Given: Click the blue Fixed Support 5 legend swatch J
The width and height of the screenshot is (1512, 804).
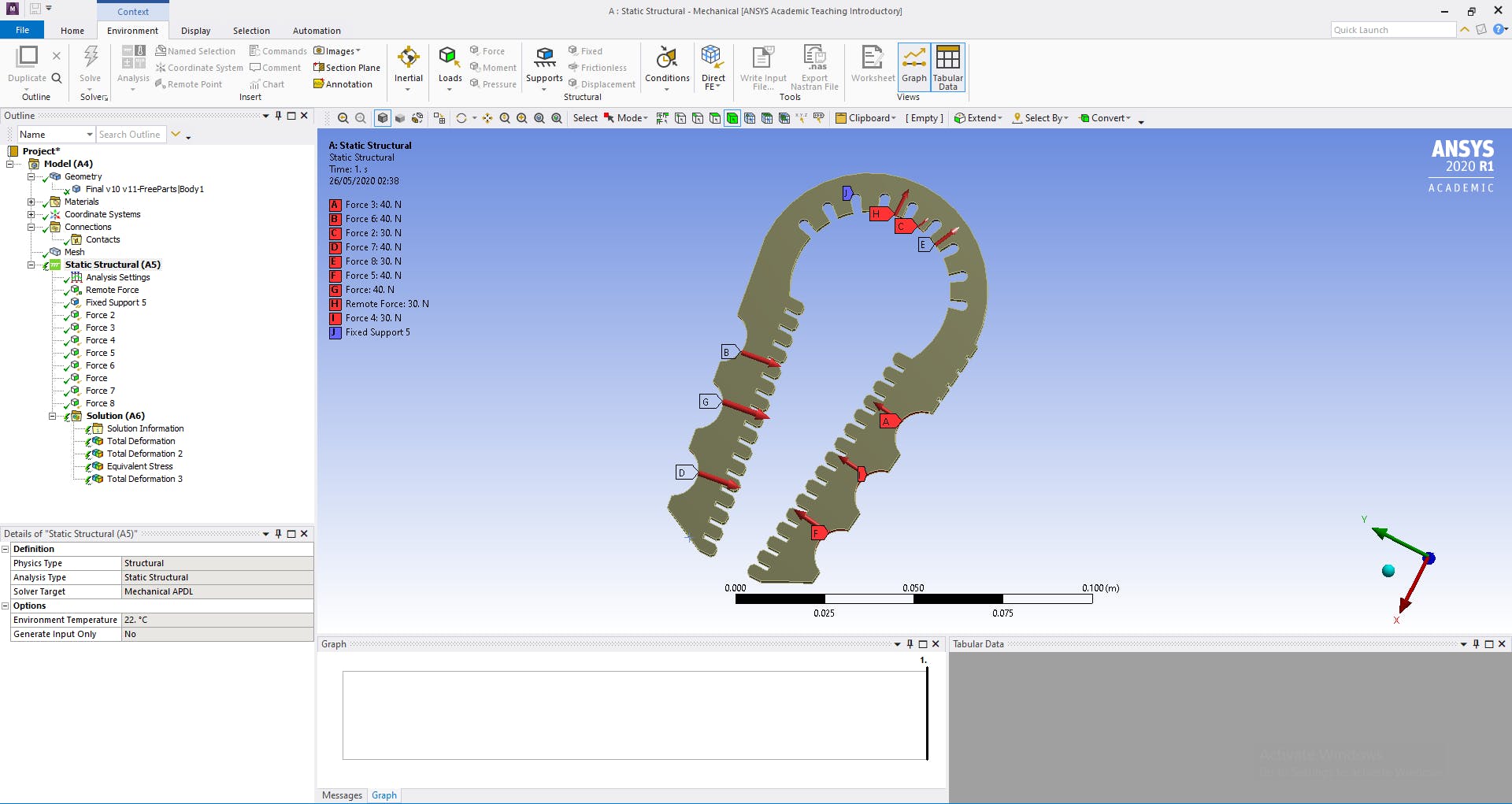Looking at the screenshot, I should coord(335,332).
